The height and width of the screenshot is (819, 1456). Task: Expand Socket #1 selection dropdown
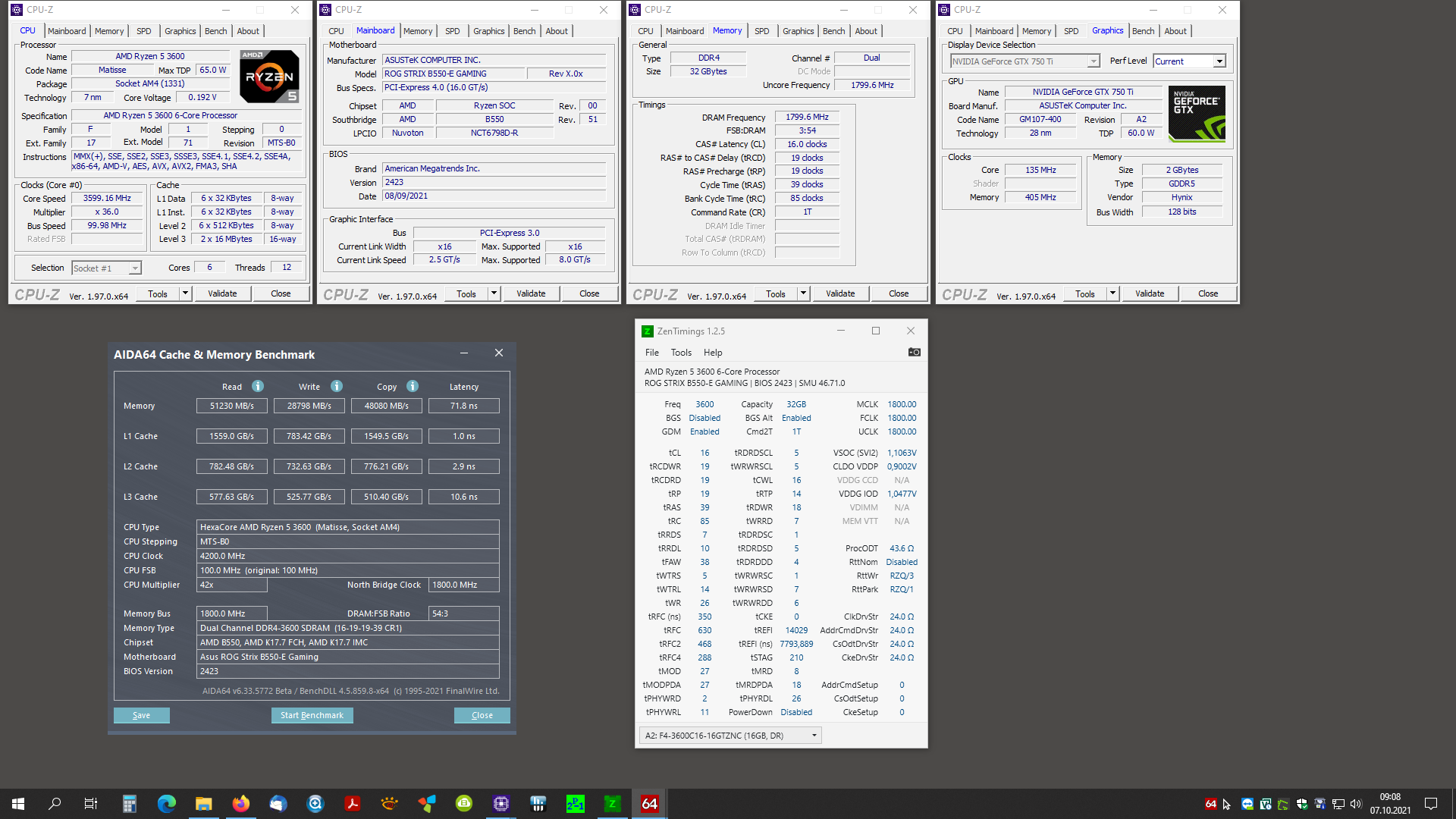coord(134,268)
